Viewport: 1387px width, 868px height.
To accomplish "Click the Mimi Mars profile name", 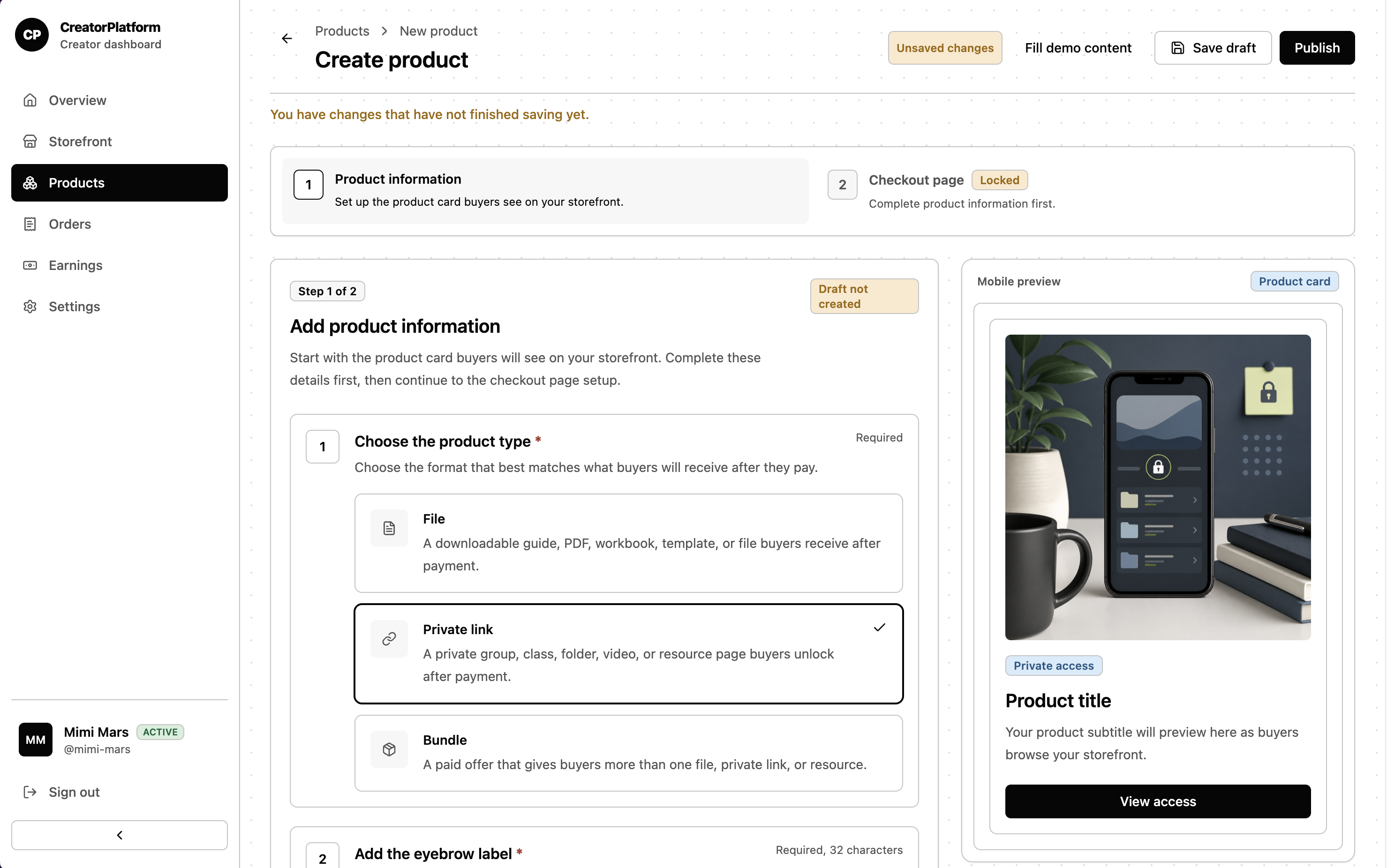I will [96, 732].
